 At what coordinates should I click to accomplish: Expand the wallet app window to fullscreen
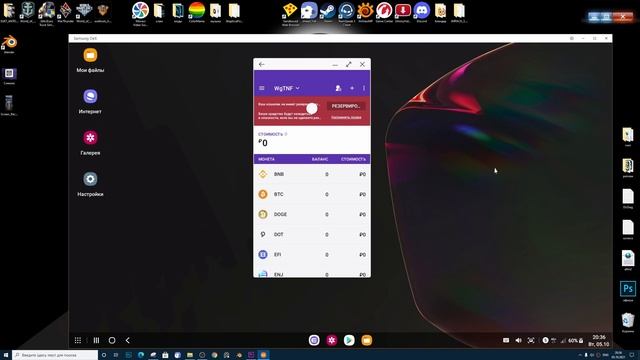tap(349, 64)
